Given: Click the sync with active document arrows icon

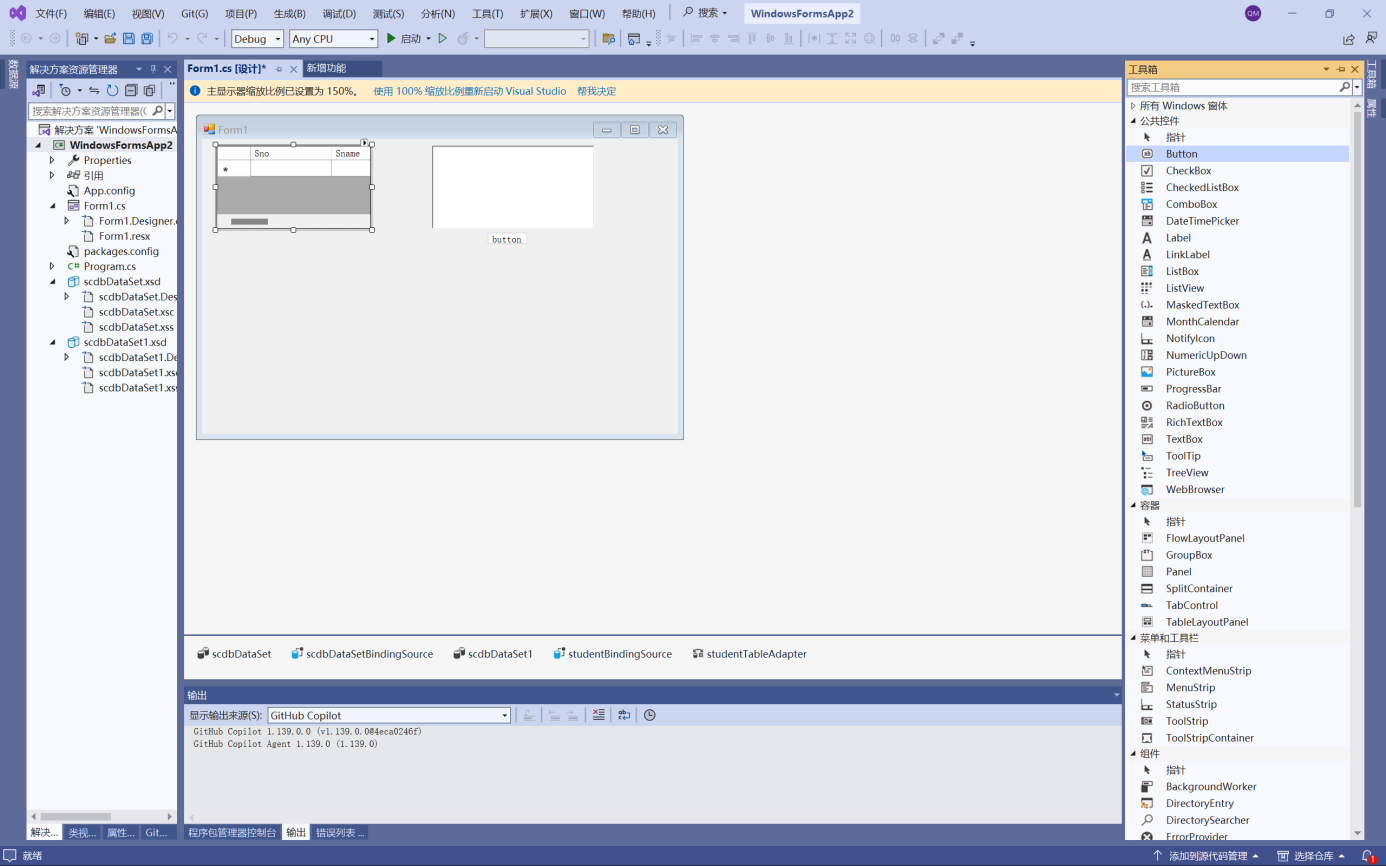Looking at the screenshot, I should click(94, 90).
